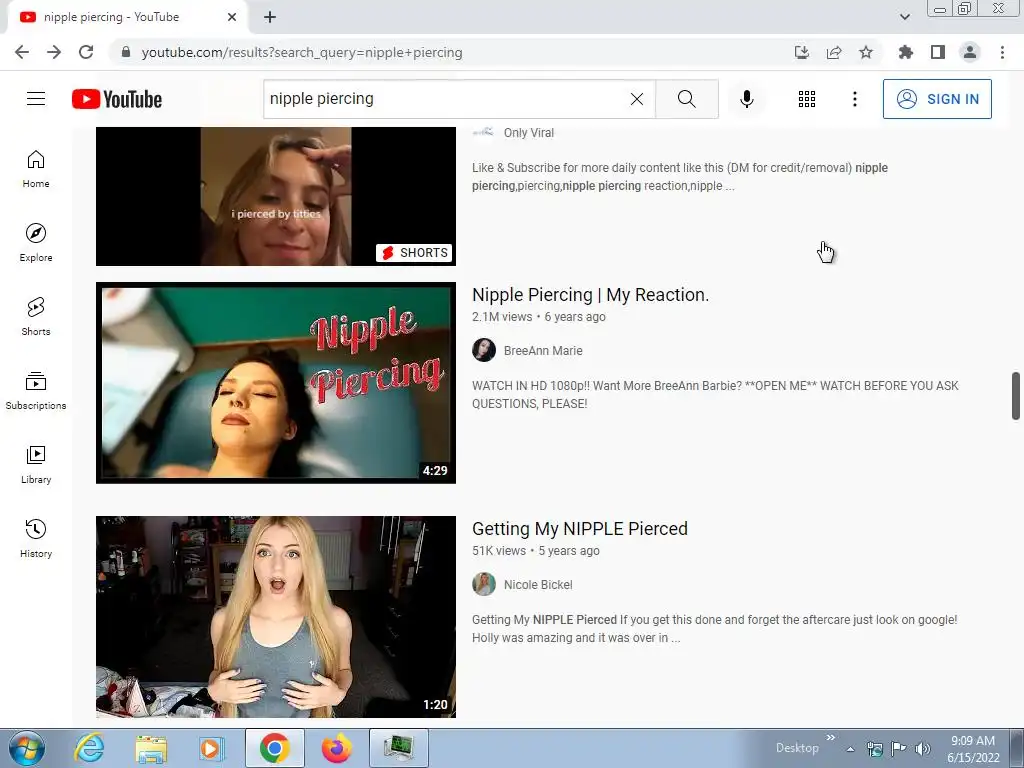Click the BreeAnn Marie channel avatar
1024x768 pixels.
pyautogui.click(x=484, y=350)
